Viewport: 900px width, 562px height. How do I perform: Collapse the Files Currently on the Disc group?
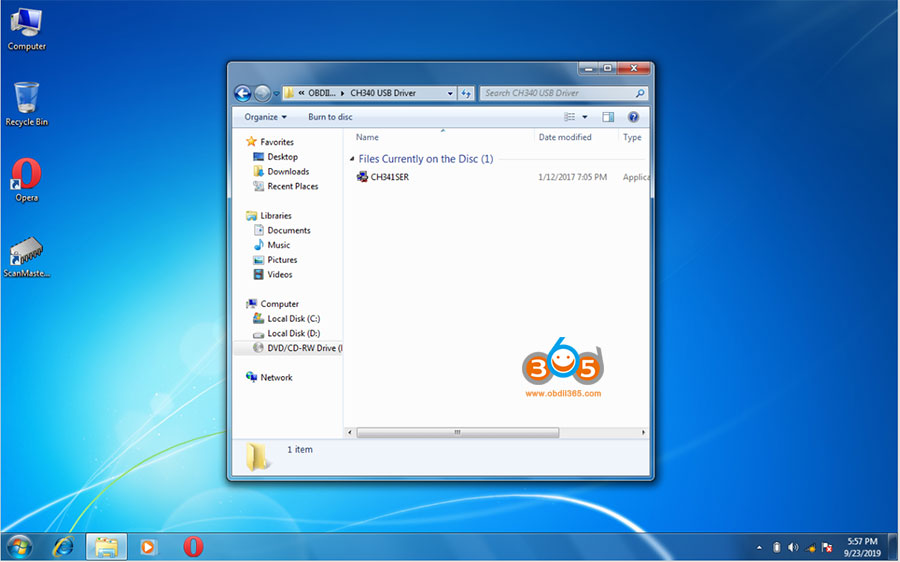pos(352,159)
